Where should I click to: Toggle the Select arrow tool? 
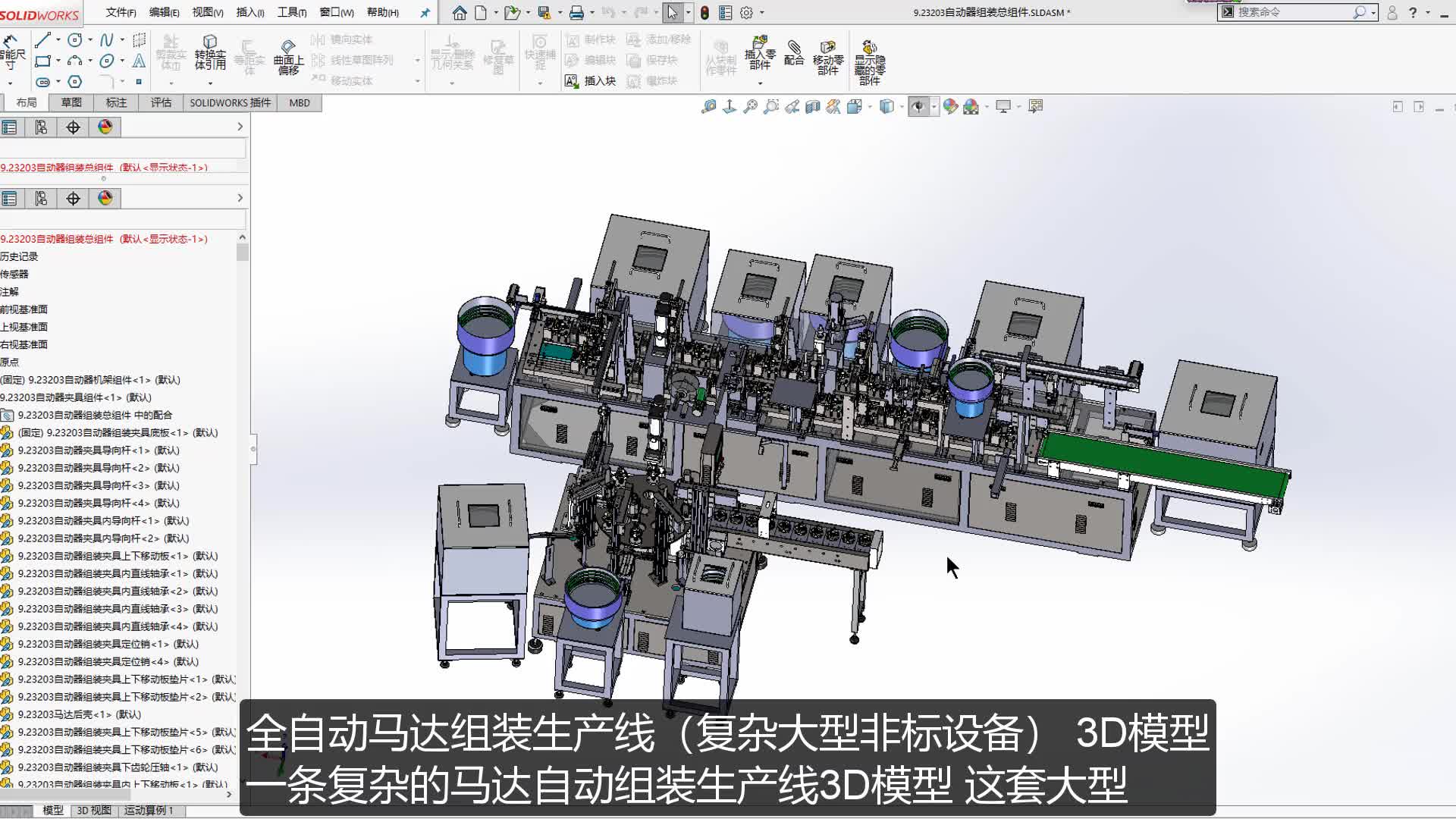tap(673, 13)
